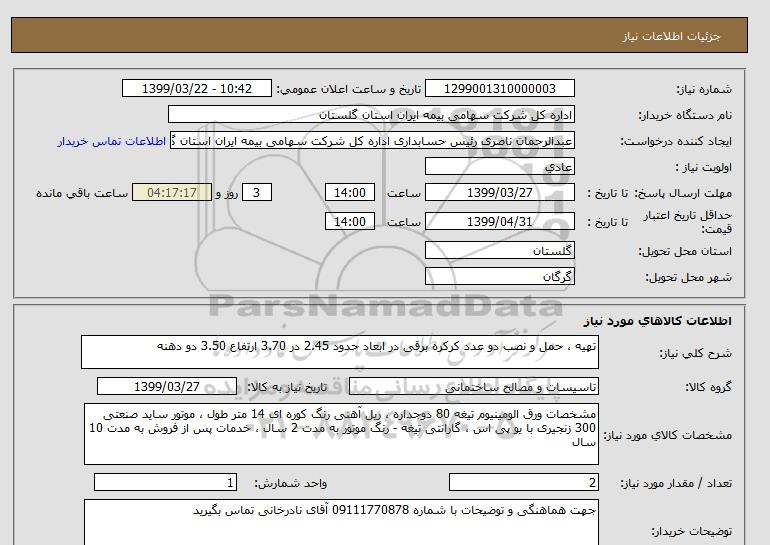Click the تعداد / مقدار field showing 2
This screenshot has height=545, width=770.
[523, 483]
